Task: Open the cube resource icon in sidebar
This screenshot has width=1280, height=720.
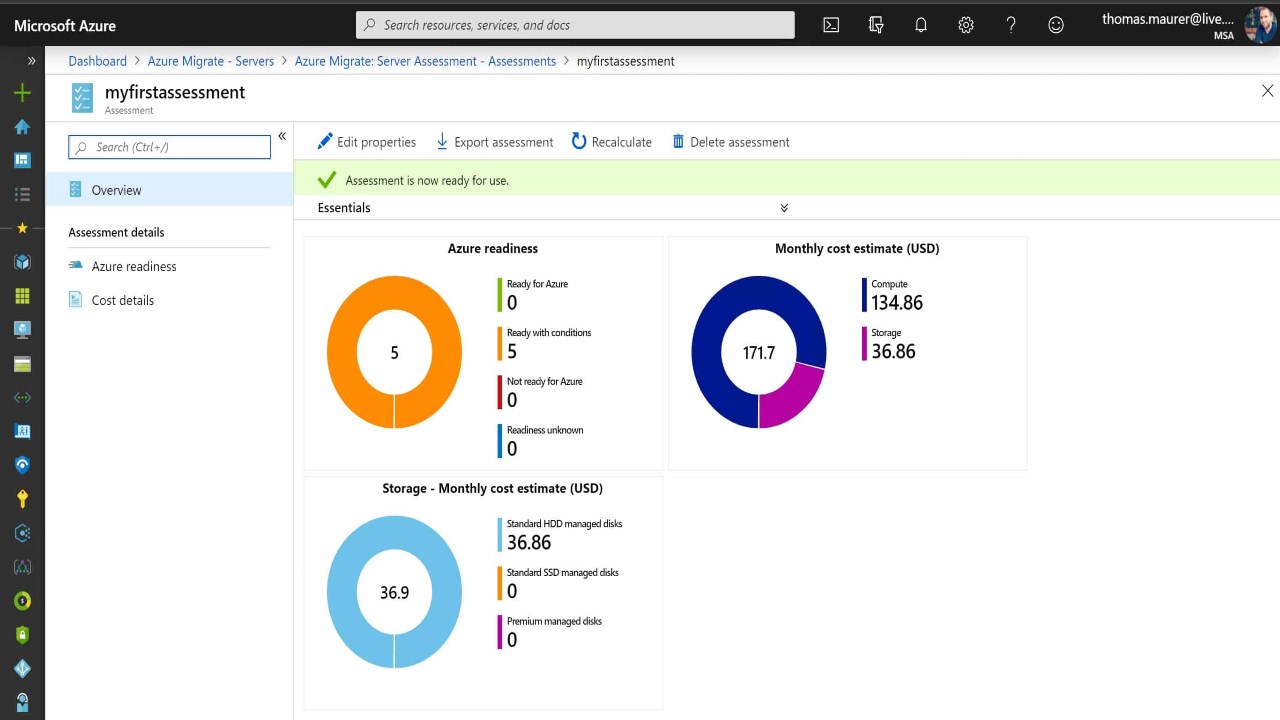Action: coord(22,262)
